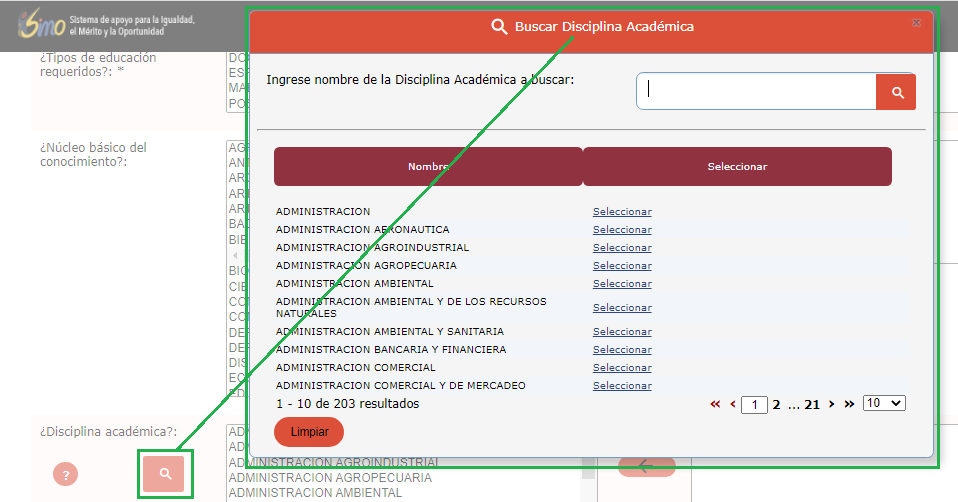Select the ADMINISTRACION discipline link

pos(622,212)
